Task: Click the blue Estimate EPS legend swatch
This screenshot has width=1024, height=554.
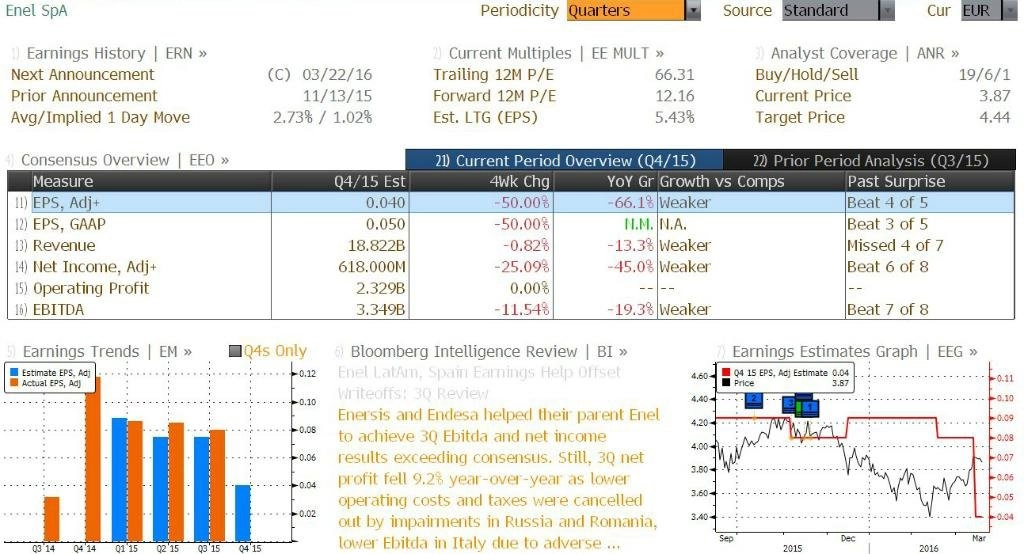Action: 14,372
